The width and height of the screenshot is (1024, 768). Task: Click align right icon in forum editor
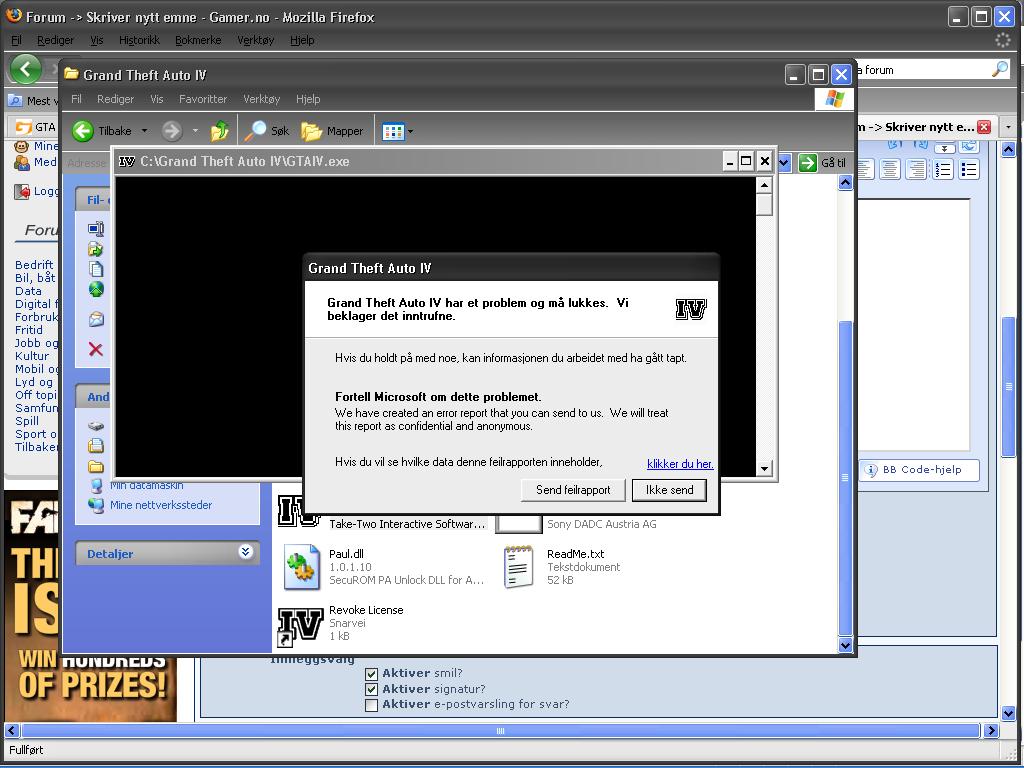[x=916, y=170]
